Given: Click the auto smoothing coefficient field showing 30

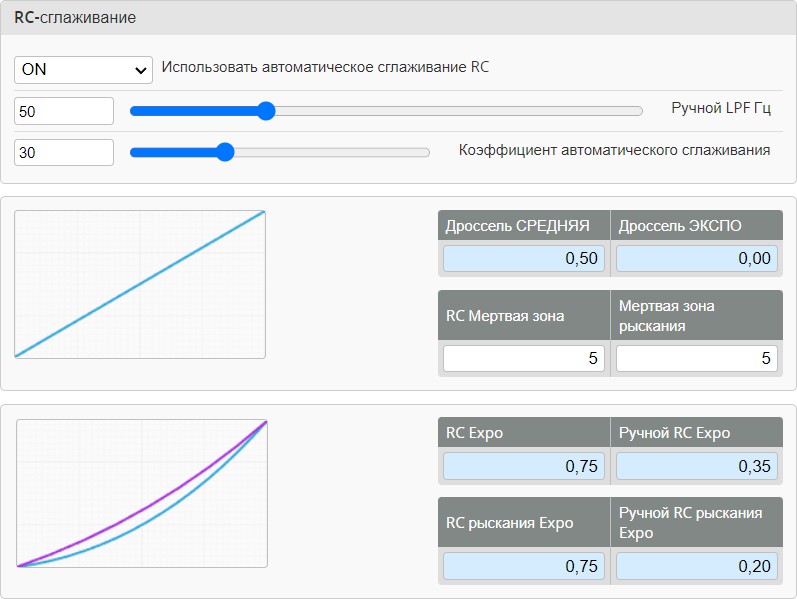Looking at the screenshot, I should pyautogui.click(x=64, y=152).
